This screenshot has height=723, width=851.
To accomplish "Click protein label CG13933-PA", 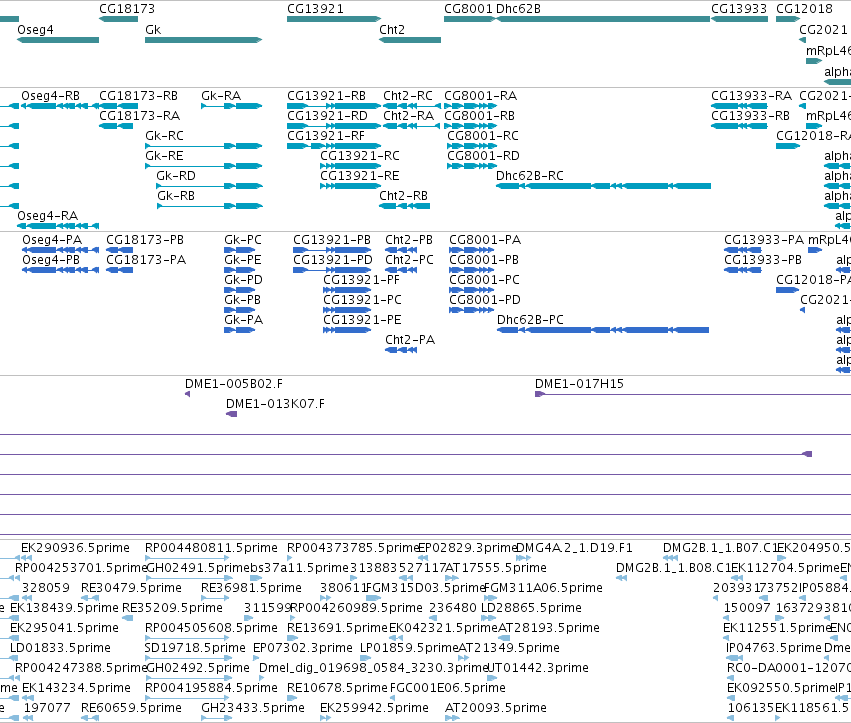I will tap(764, 240).
